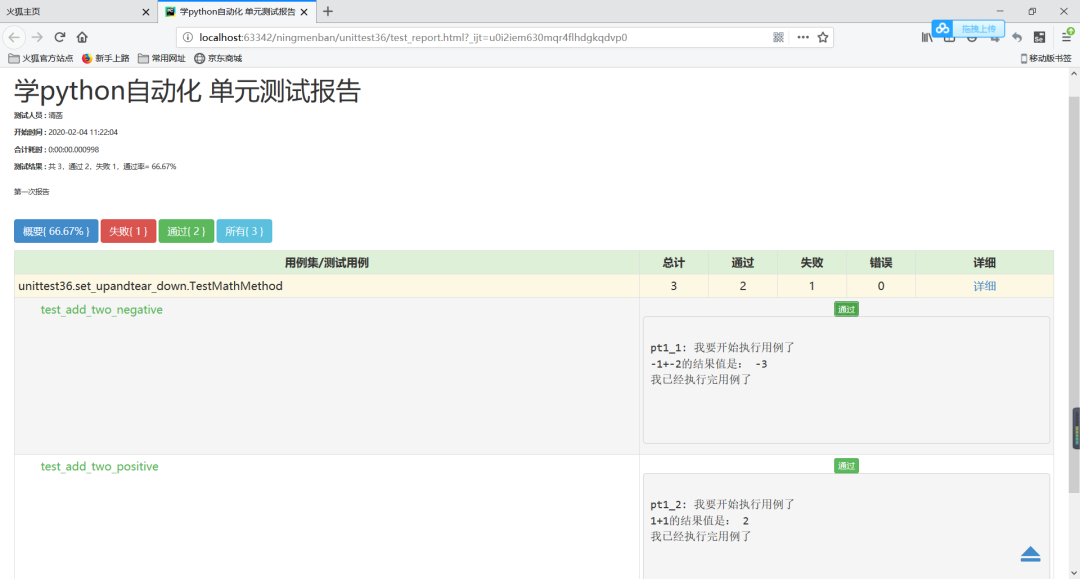Click the undo arrow toolbar icon
The image size is (1080, 579).
click(1017, 37)
